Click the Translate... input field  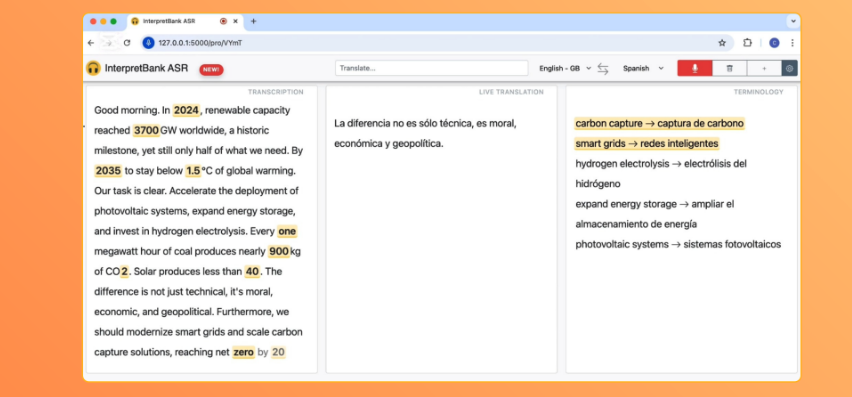[431, 68]
